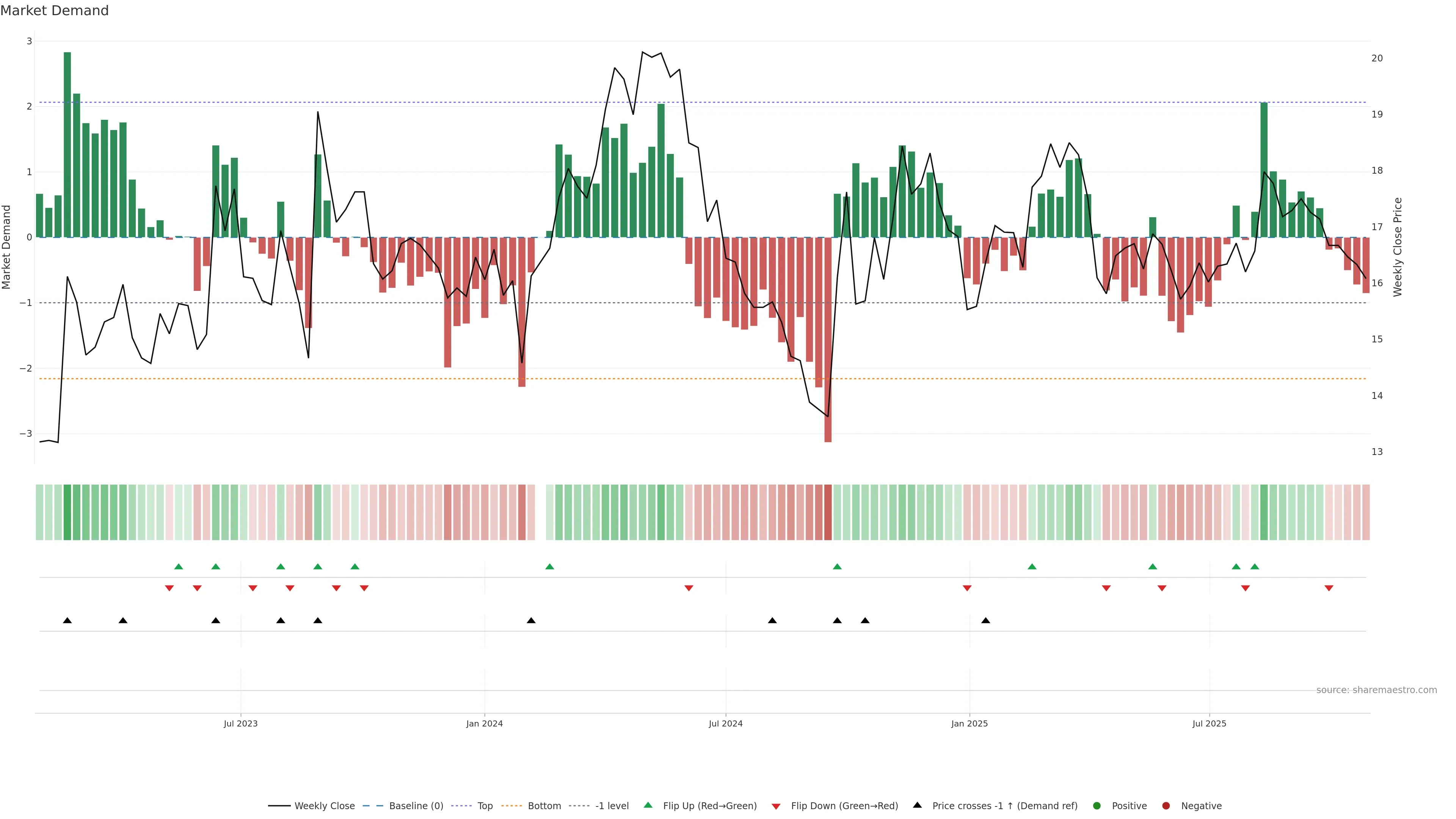Viewport: 1456px width, 819px height.
Task: Click the Jul 2023 axis label
Action: click(x=240, y=723)
